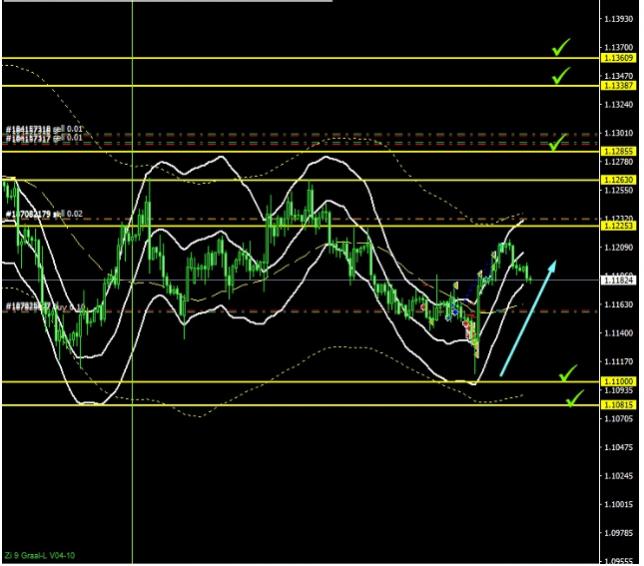Screen dimensions: 644x566
Task: Click the sell 0.02 order label
Action: click(x=44, y=214)
